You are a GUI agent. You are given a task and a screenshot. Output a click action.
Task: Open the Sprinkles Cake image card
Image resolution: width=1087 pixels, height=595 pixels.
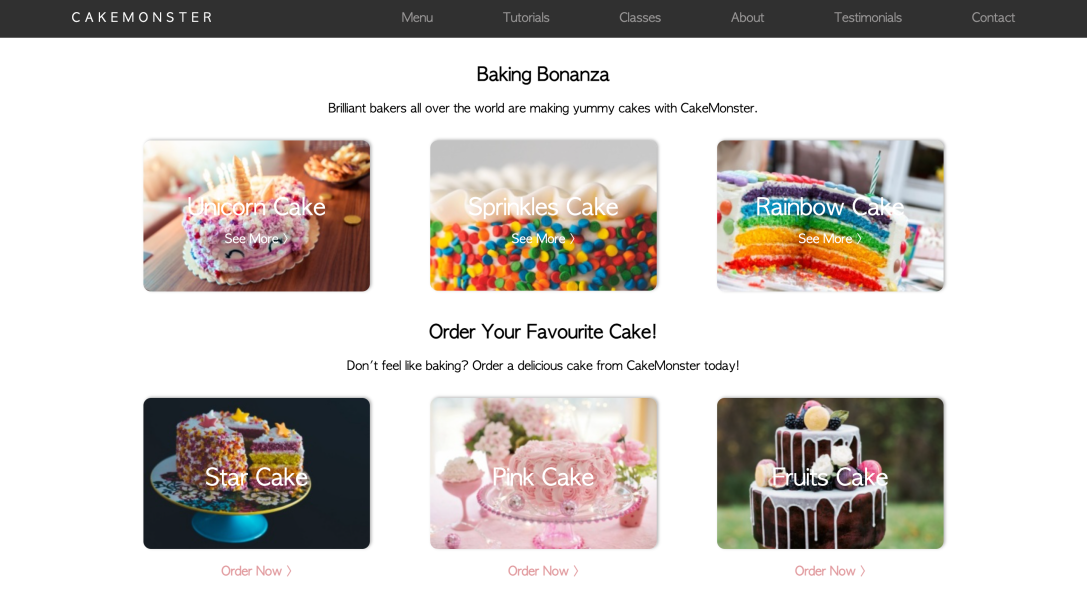point(544,216)
